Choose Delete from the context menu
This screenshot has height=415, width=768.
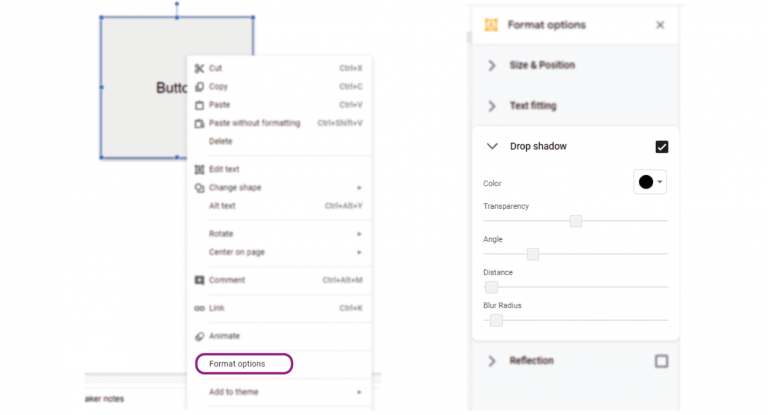(x=220, y=141)
